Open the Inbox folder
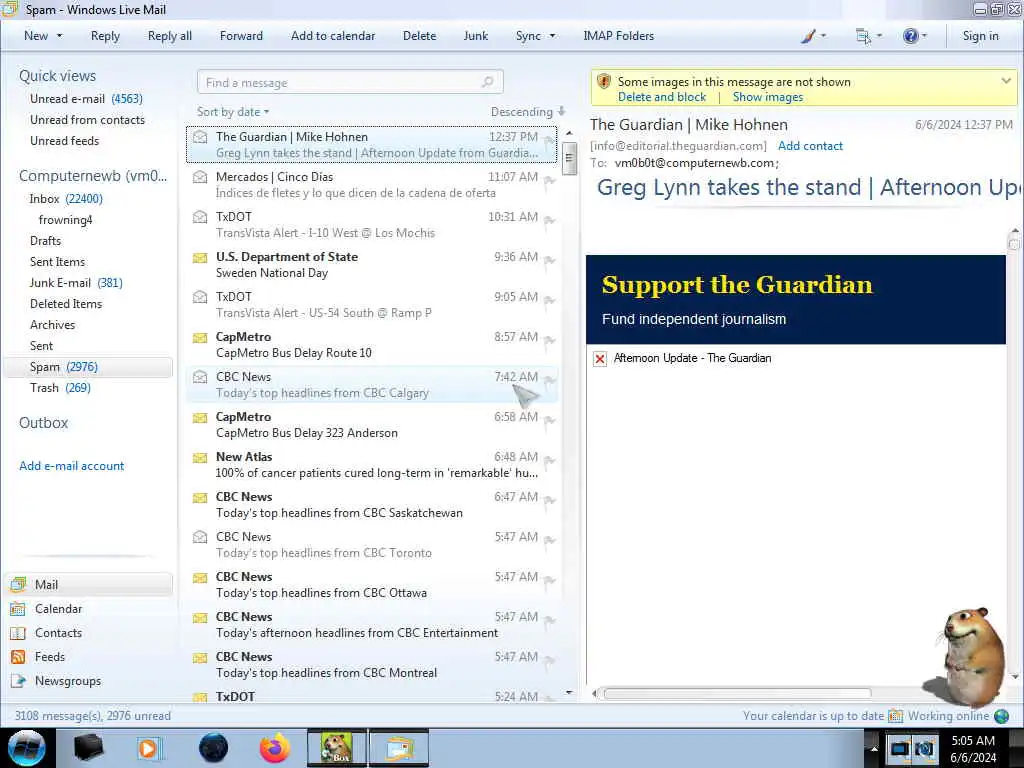The width and height of the screenshot is (1024, 768). pyautogui.click(x=66, y=199)
